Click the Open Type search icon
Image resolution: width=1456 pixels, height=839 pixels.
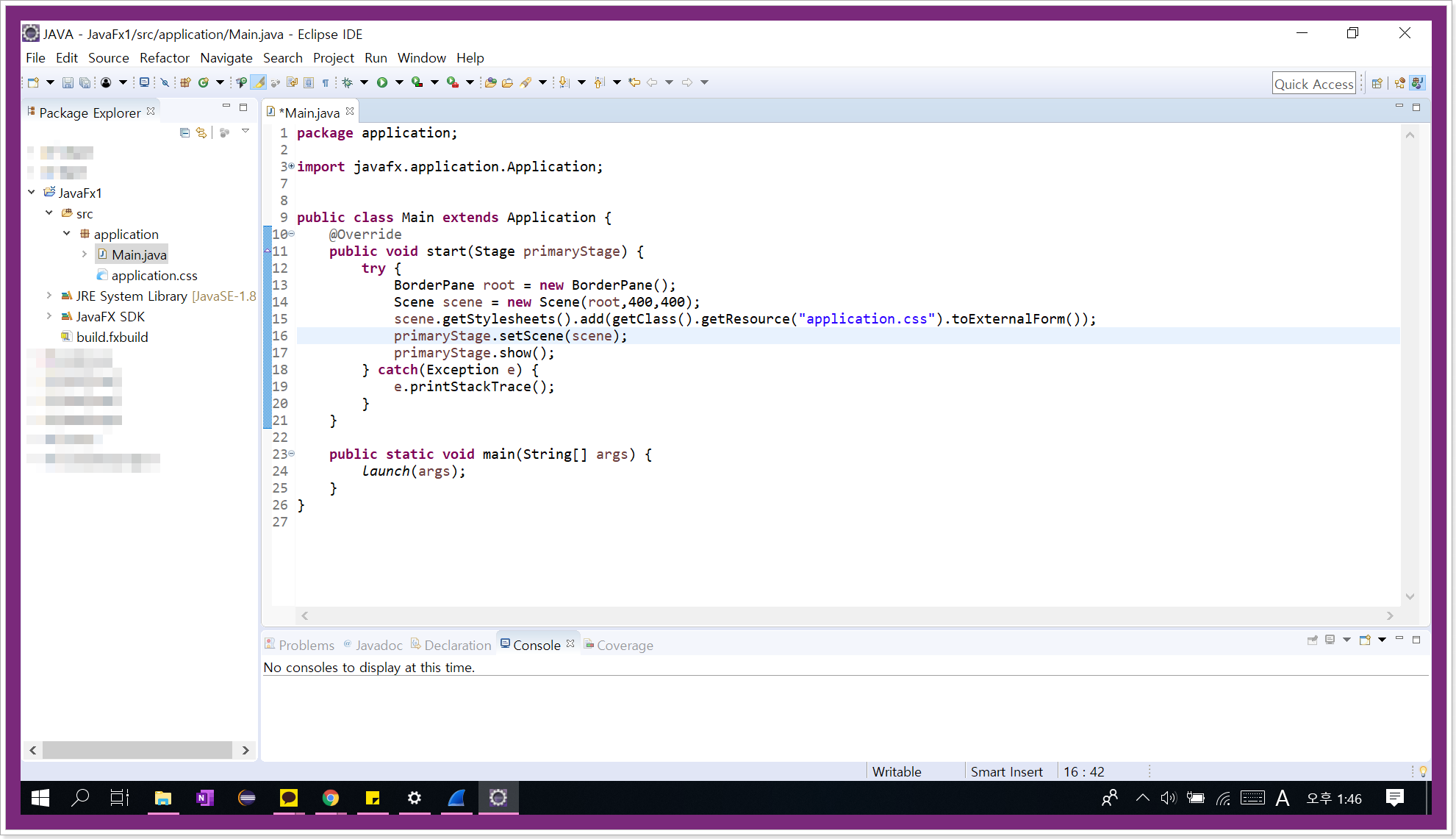[240, 82]
